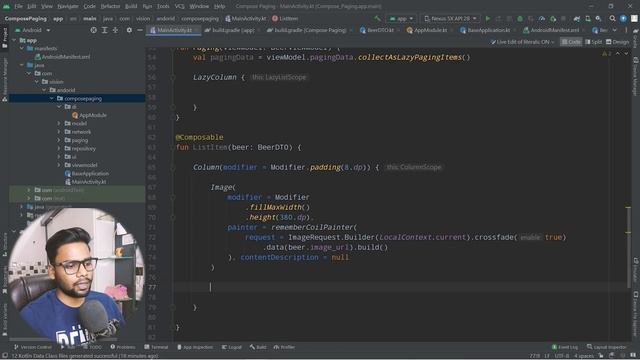This screenshot has height=360, width=640.
Task: Expand the model package
Action: click(59, 123)
